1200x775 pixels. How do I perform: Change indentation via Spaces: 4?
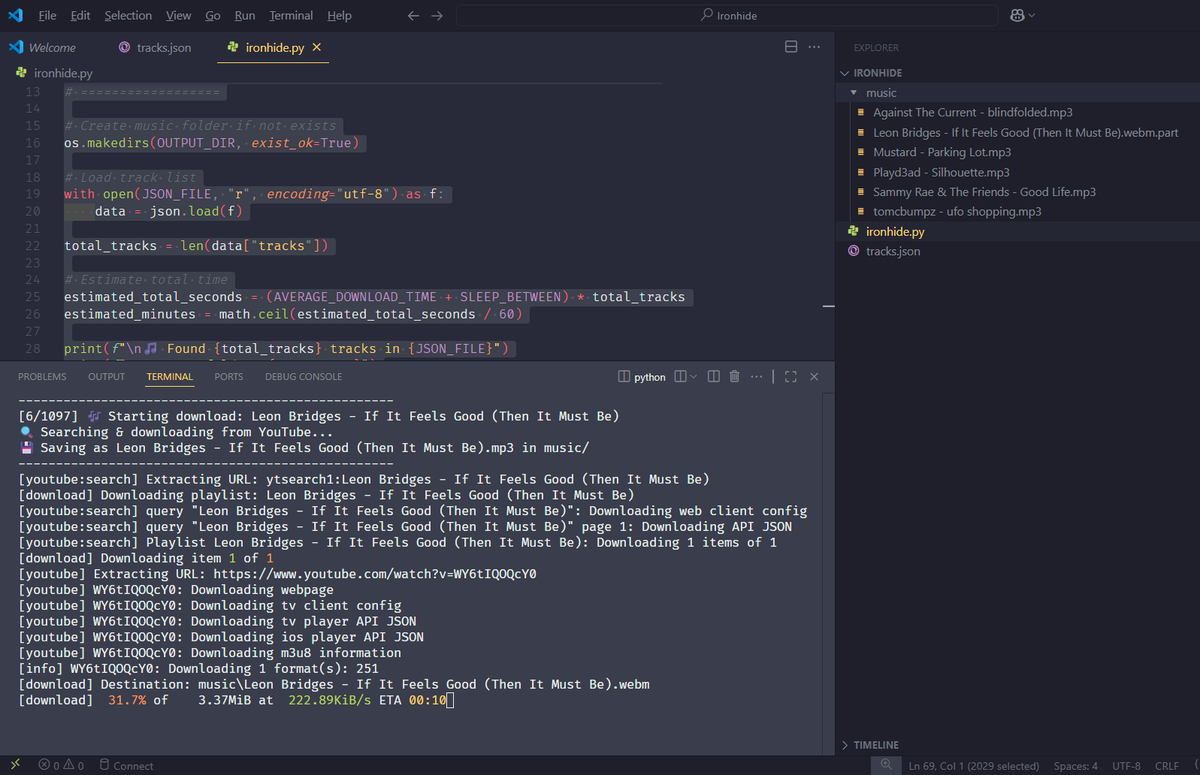point(1075,766)
